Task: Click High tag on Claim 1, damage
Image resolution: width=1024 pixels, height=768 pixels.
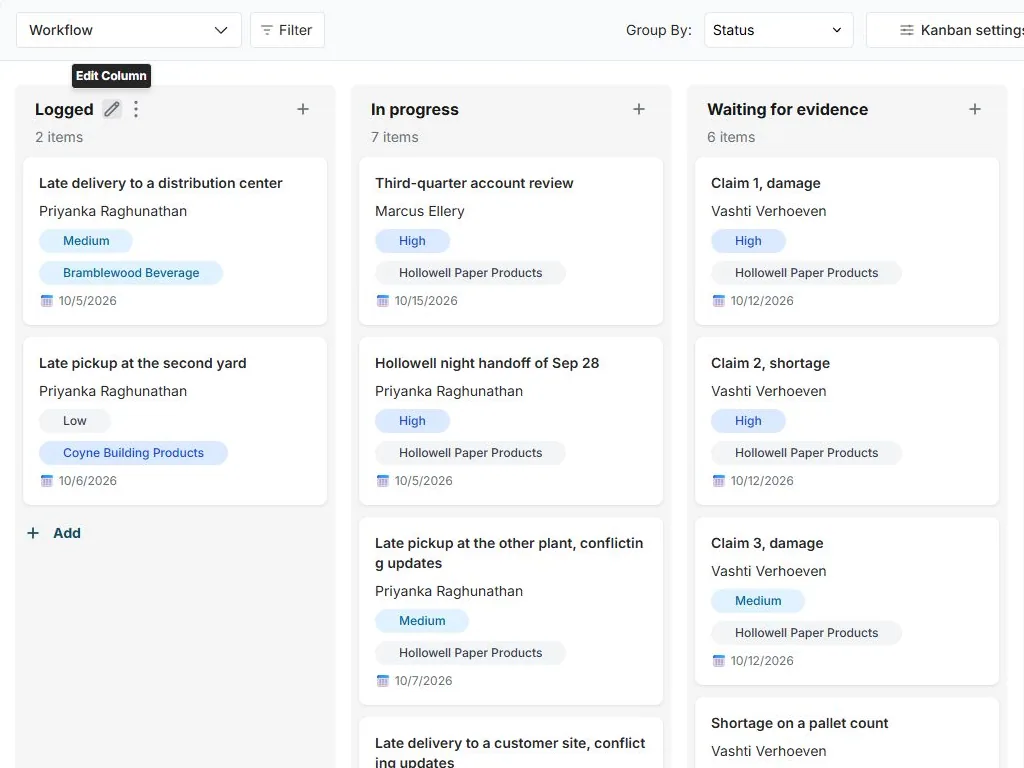Action: [x=748, y=241]
